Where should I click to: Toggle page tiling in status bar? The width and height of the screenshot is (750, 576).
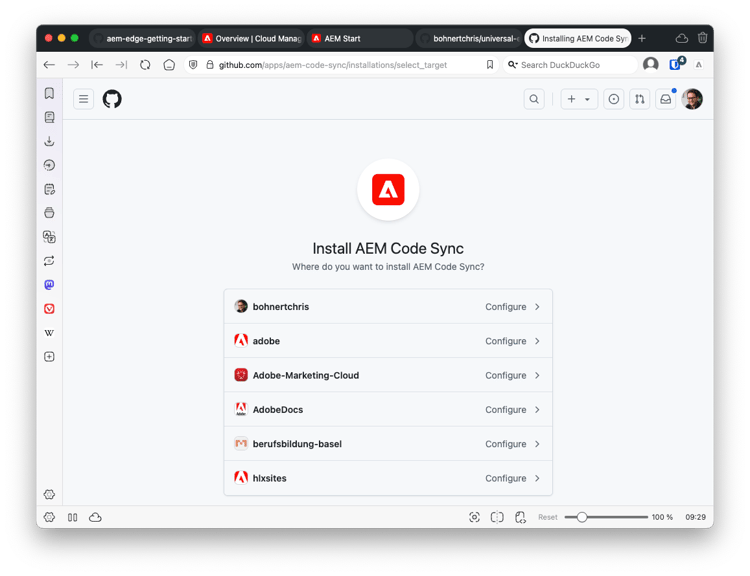click(497, 517)
